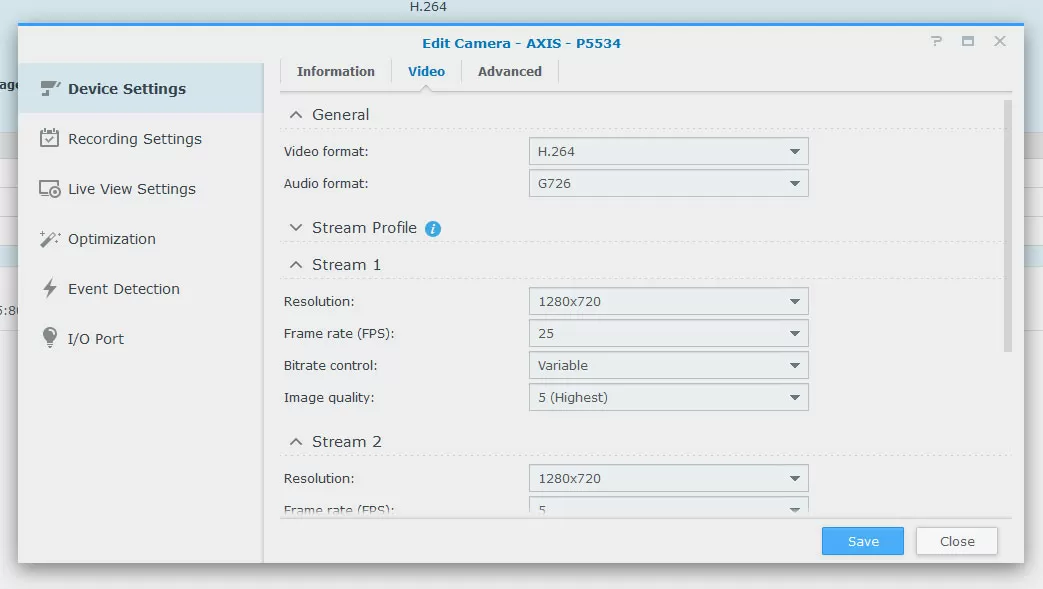Viewport: 1043px width, 589px height.
Task: Expand the Stream Profile section
Action: coord(296,228)
